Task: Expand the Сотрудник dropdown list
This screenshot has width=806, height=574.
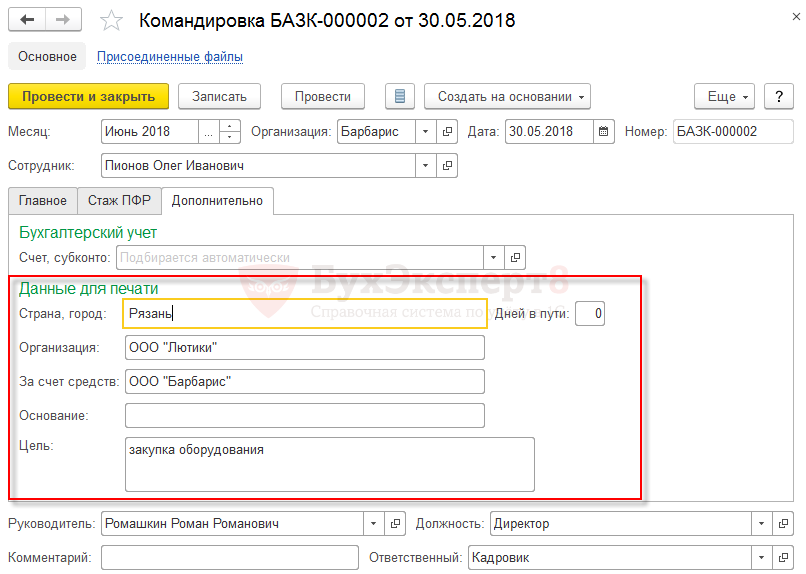Action: (425, 165)
